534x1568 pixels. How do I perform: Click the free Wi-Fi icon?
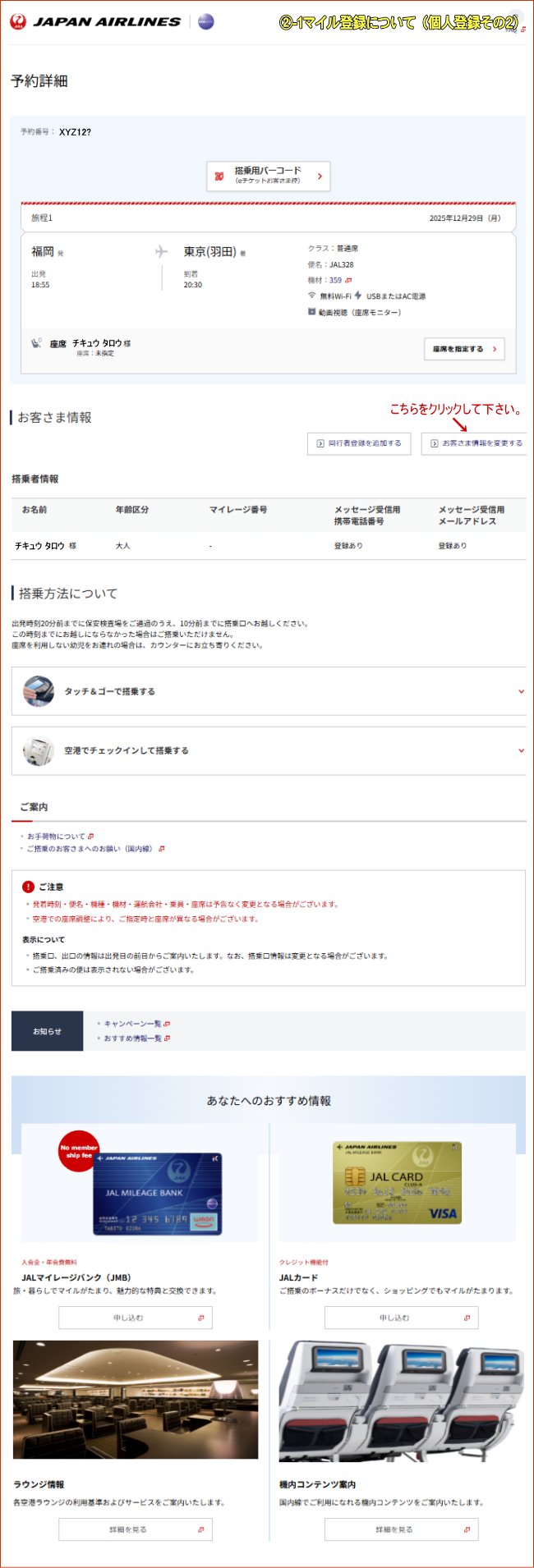click(311, 296)
